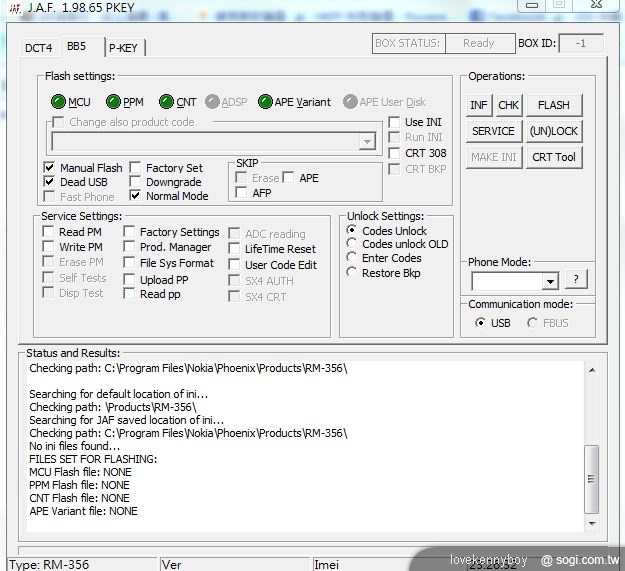
Task: Click the BOX STATUS Ready field
Action: coord(480,43)
